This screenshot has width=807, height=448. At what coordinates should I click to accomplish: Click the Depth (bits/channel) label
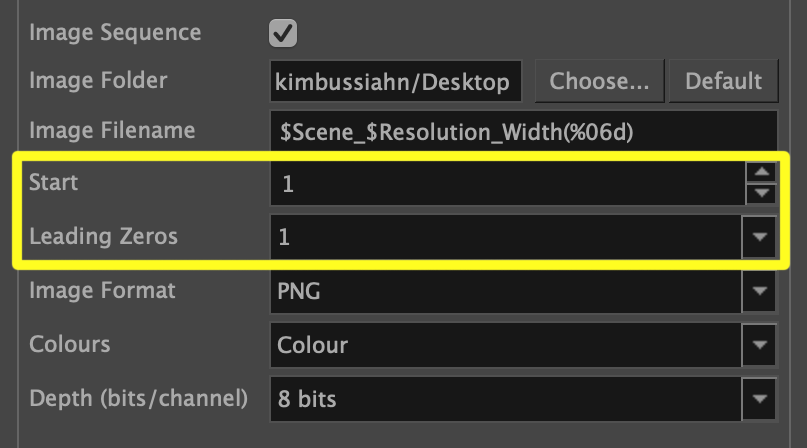[x=139, y=398]
